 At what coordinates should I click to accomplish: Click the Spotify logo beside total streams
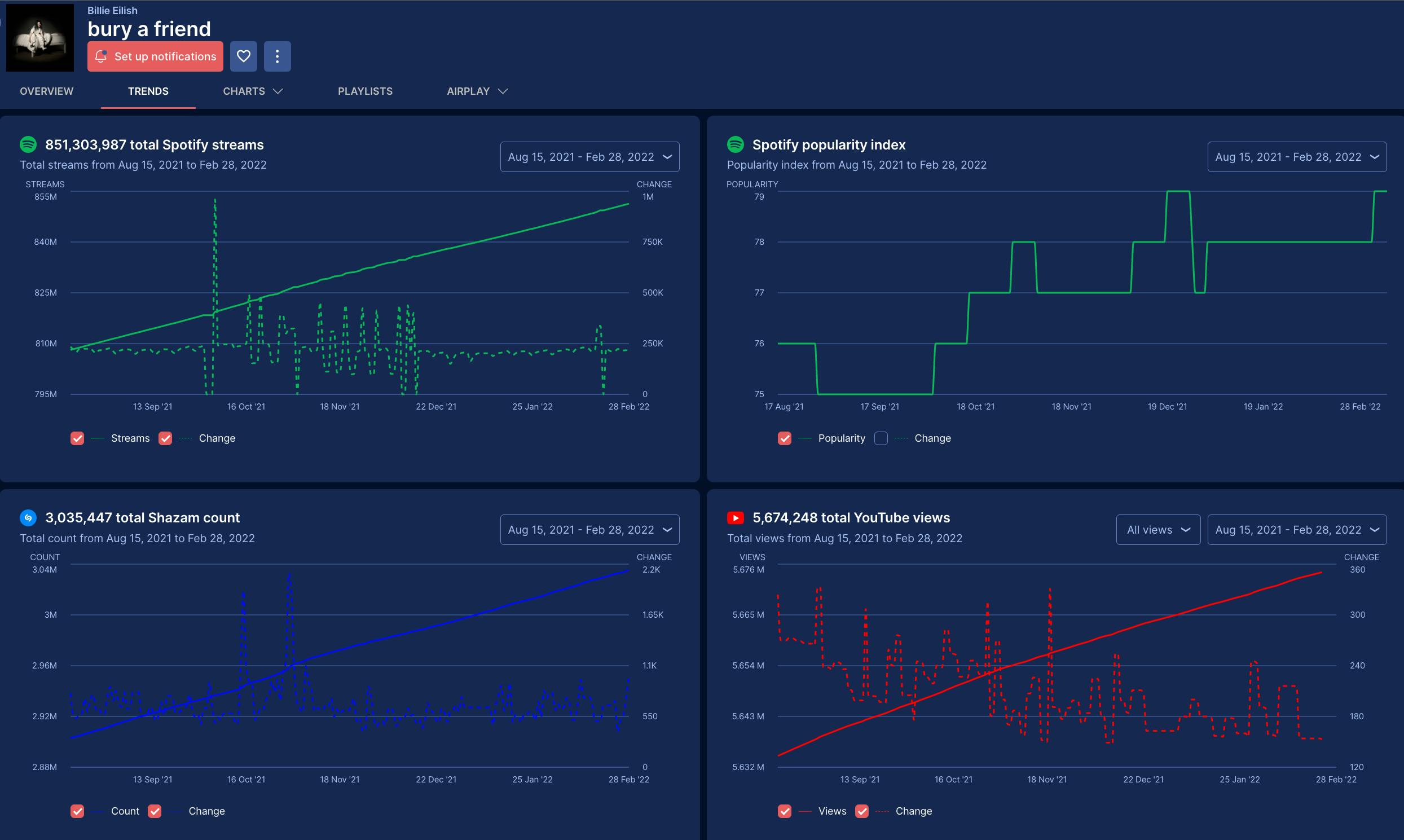(x=28, y=144)
